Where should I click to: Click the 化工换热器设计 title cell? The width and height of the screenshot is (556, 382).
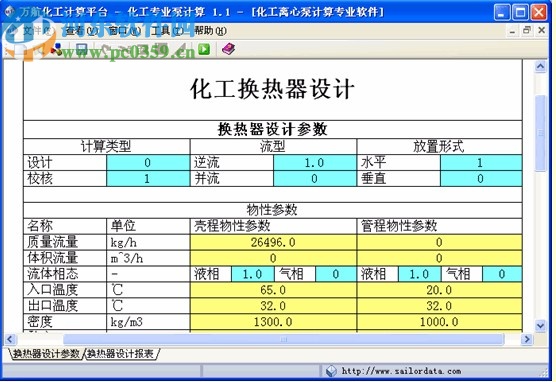273,90
